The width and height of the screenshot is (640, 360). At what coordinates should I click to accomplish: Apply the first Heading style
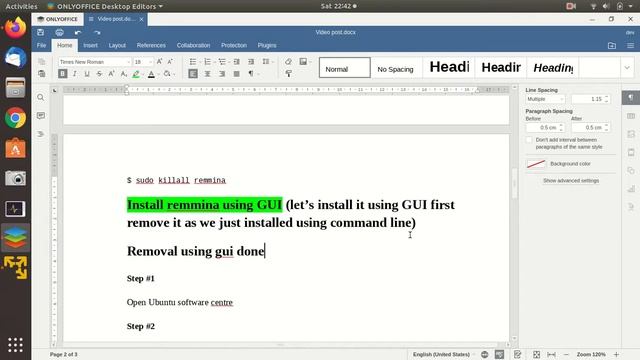[449, 68]
